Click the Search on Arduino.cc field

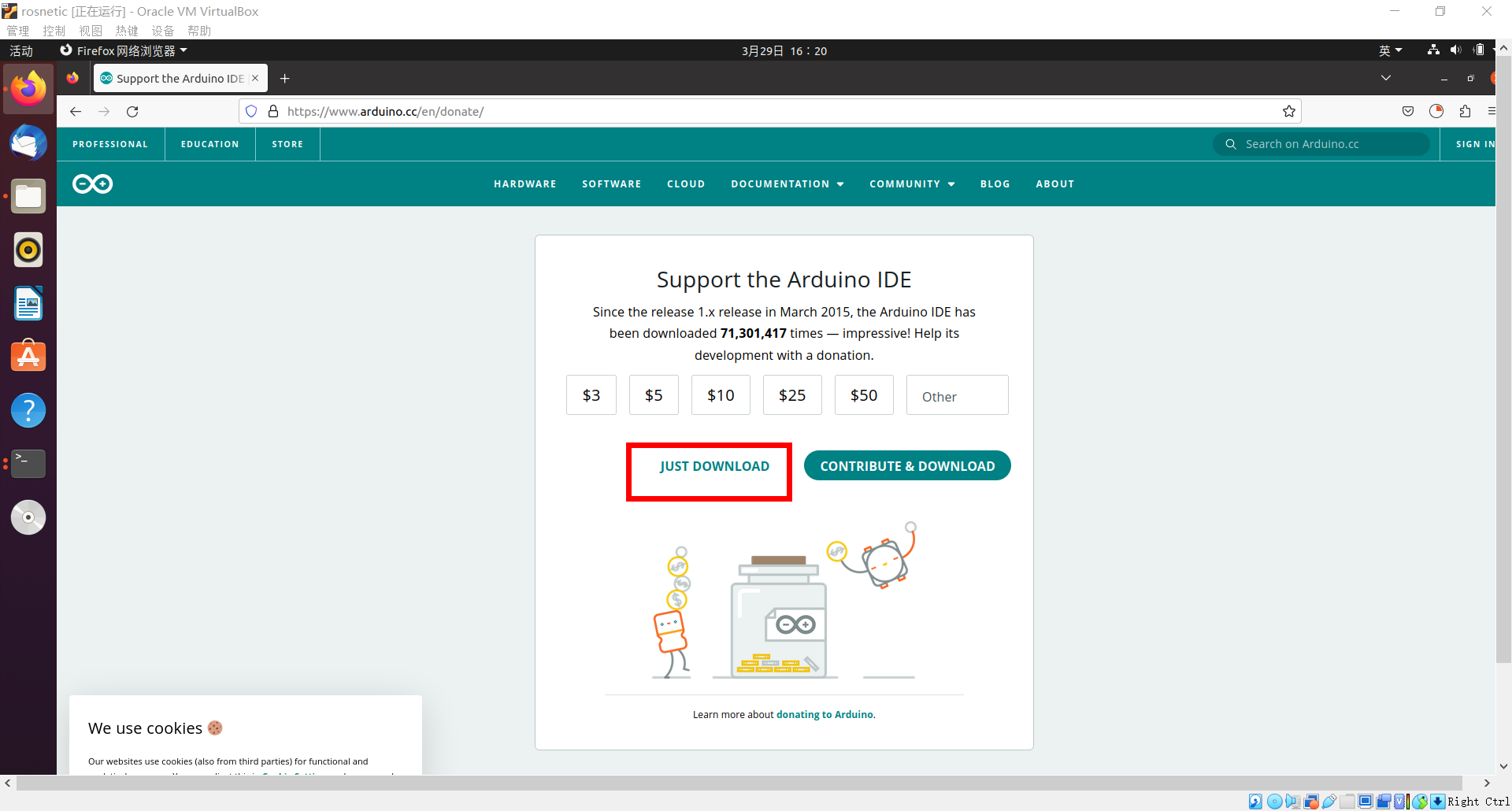point(1321,144)
